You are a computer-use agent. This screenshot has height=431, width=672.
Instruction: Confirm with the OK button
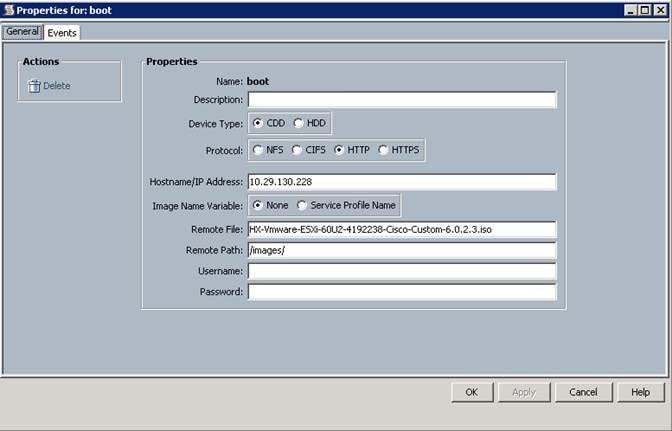(472, 392)
